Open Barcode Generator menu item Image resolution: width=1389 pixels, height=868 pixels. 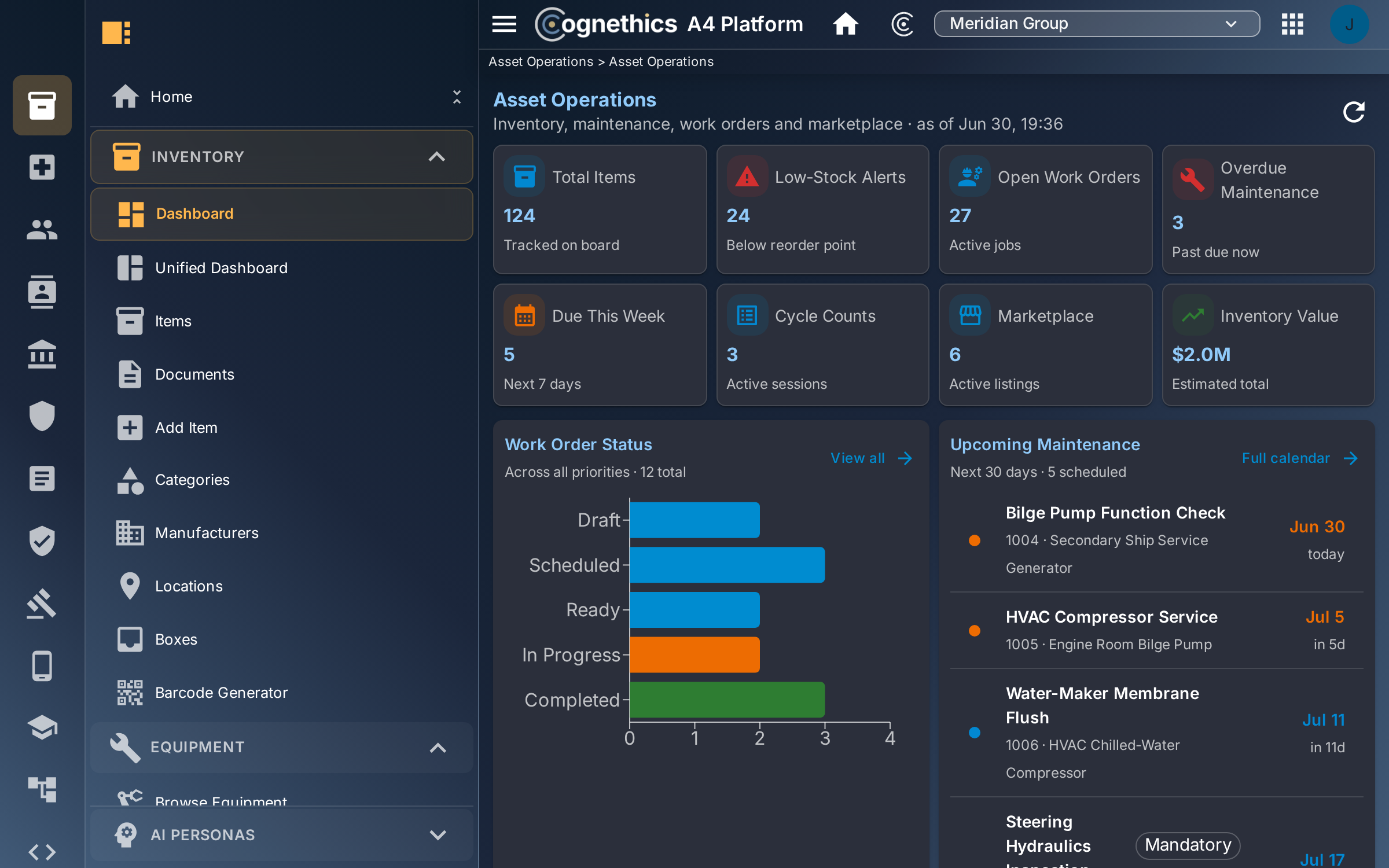(282, 693)
